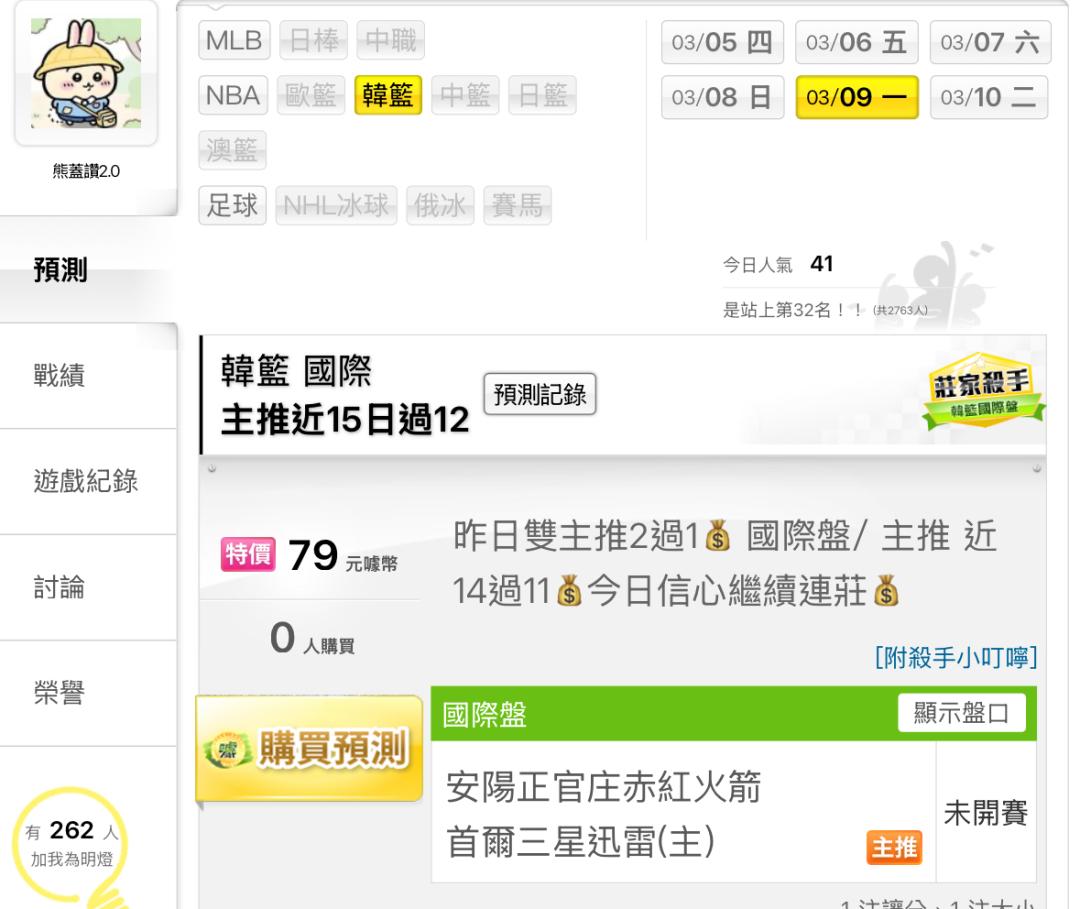Click the 預測記錄 button

click(x=540, y=394)
